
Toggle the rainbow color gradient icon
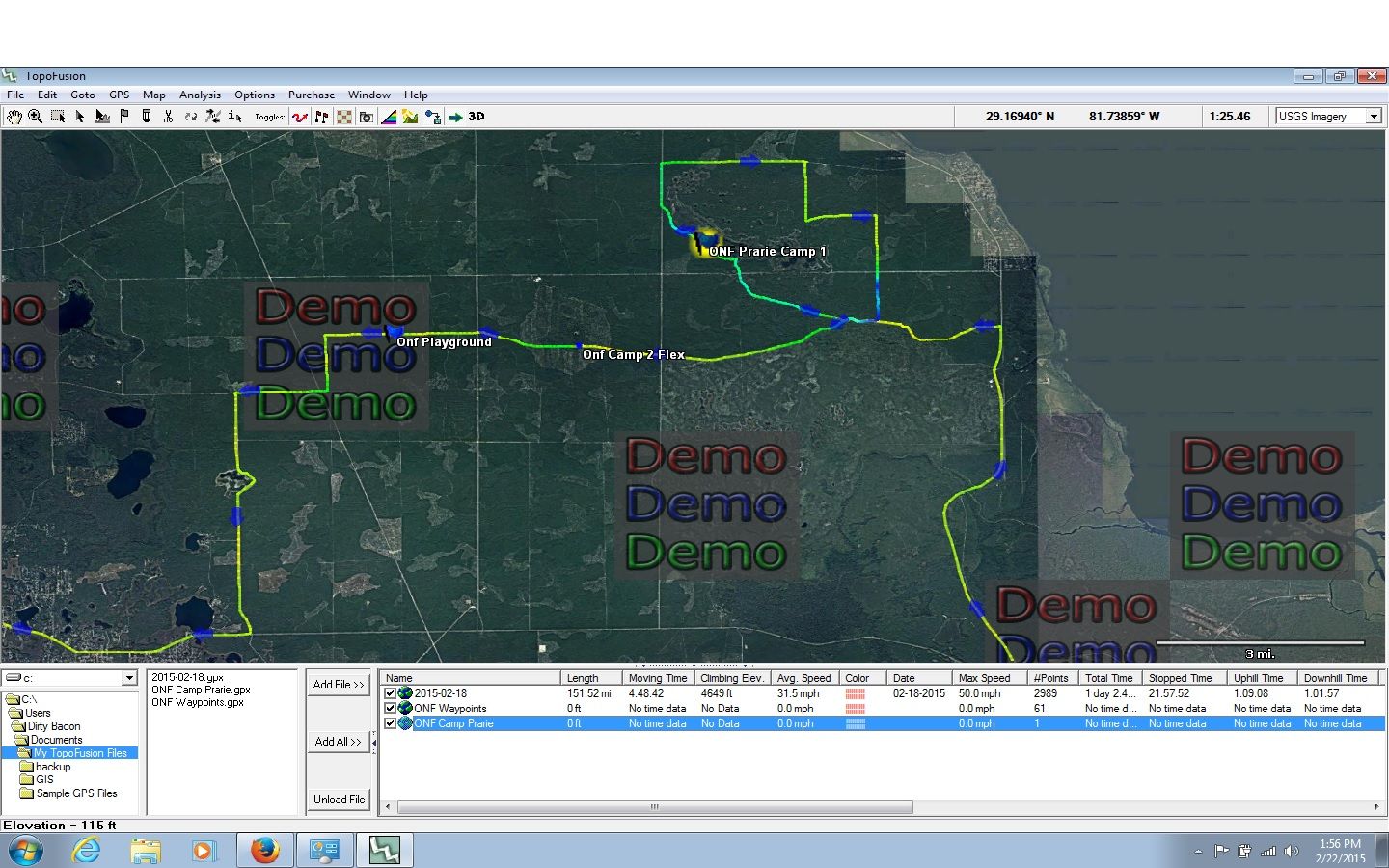click(x=389, y=117)
